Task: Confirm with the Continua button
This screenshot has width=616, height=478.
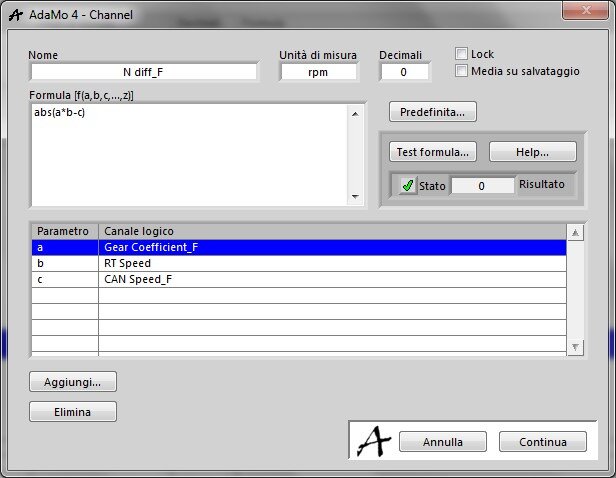Action: point(541,441)
